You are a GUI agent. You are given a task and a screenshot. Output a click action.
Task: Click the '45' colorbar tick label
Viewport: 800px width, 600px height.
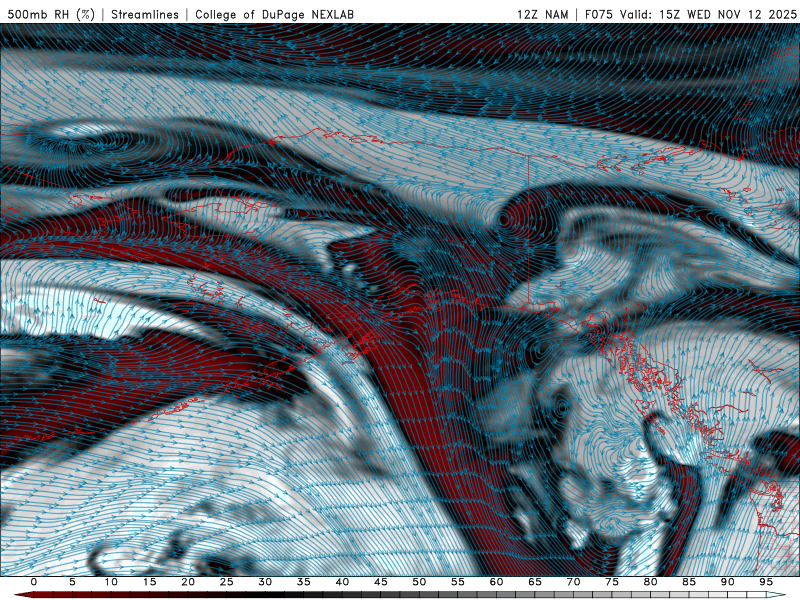click(x=381, y=582)
